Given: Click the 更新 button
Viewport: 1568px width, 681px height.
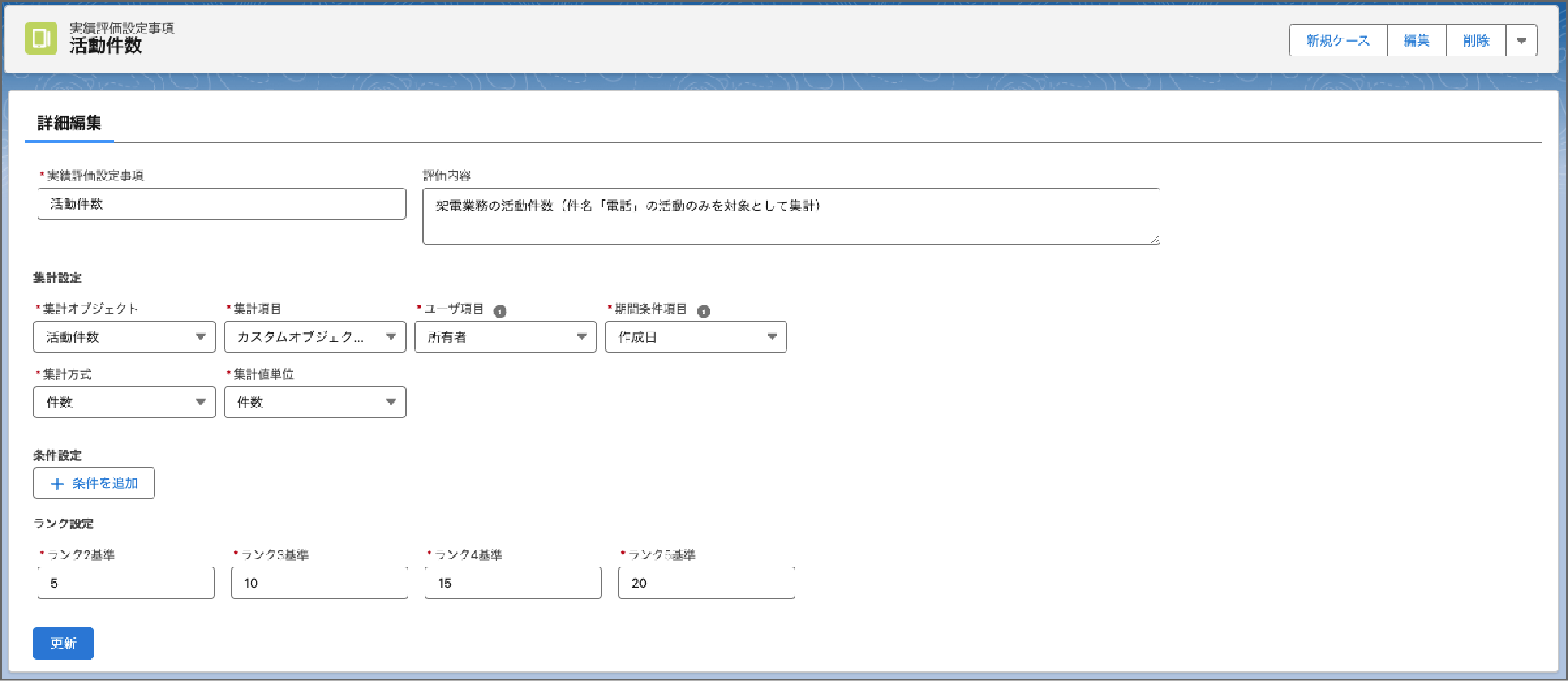Looking at the screenshot, I should (64, 643).
